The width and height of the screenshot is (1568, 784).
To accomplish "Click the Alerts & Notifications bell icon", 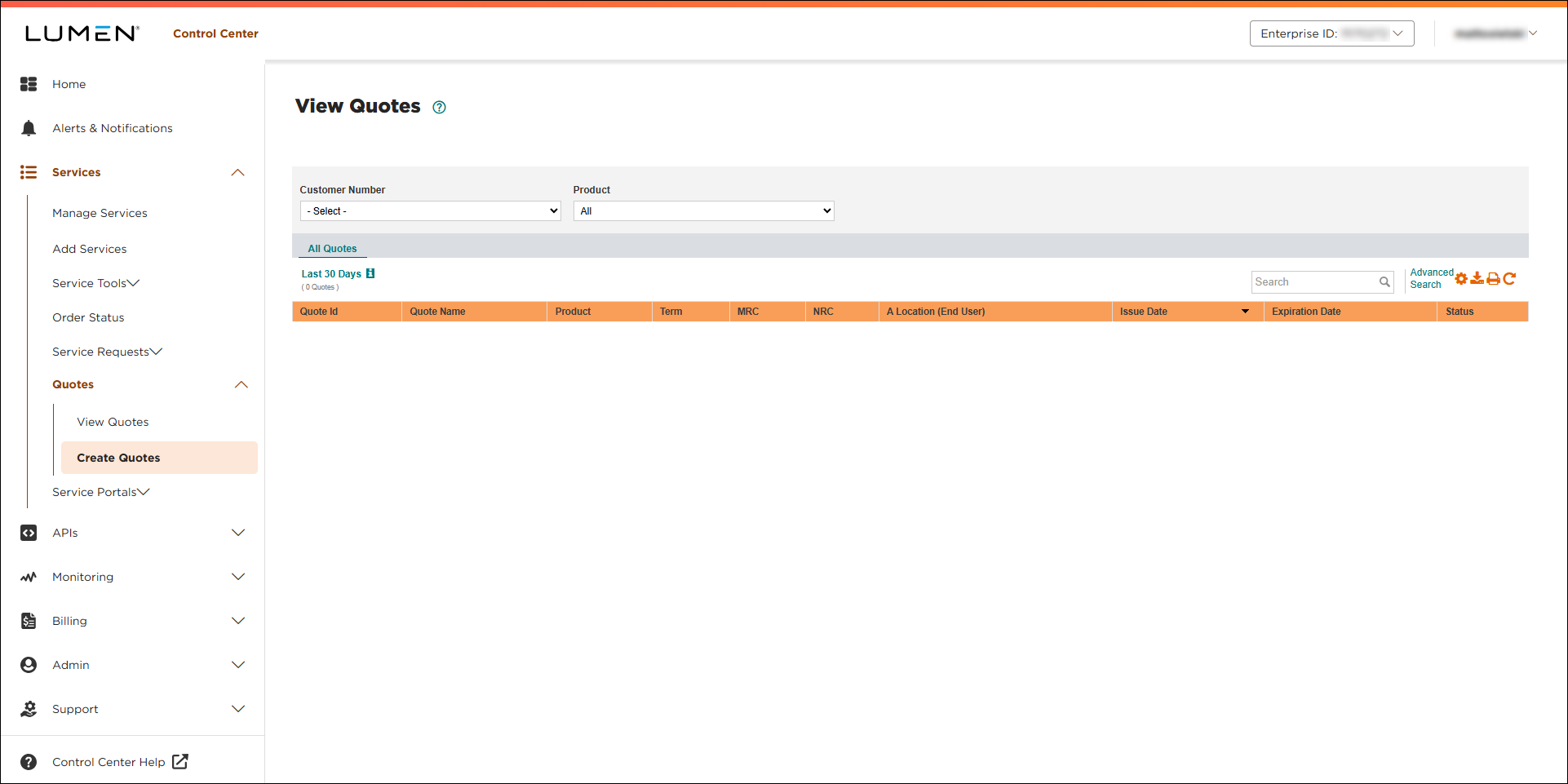I will [29, 128].
